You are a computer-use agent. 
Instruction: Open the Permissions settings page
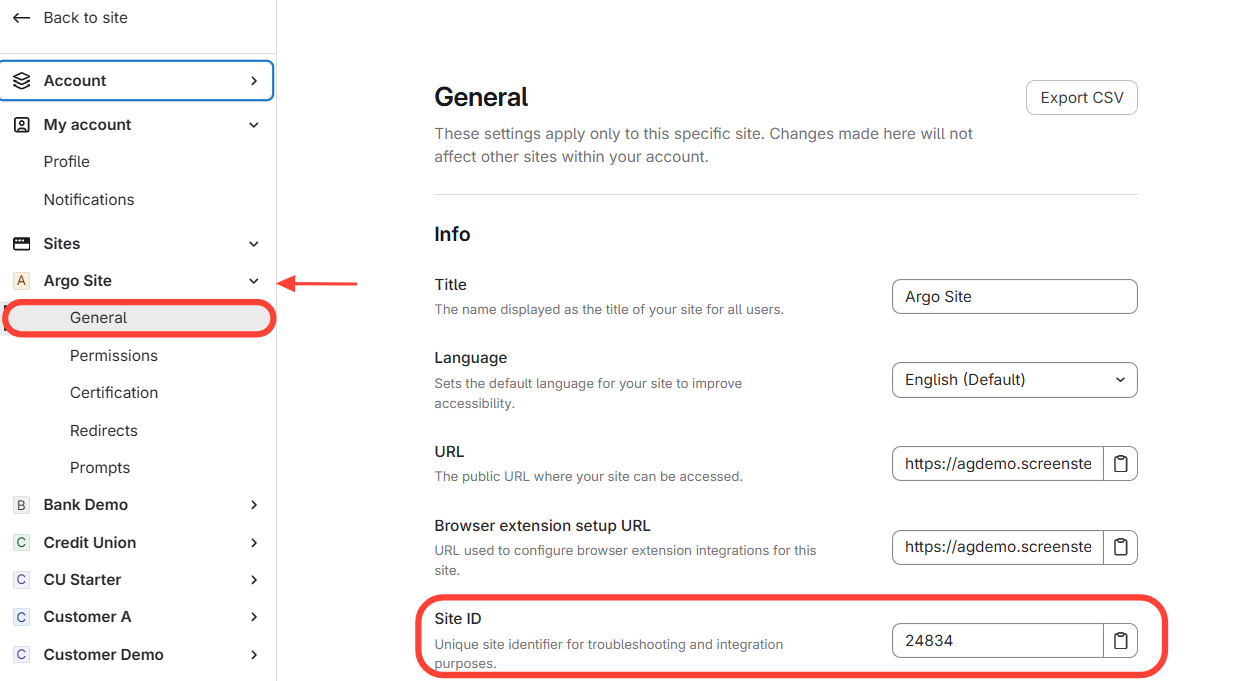coord(114,356)
